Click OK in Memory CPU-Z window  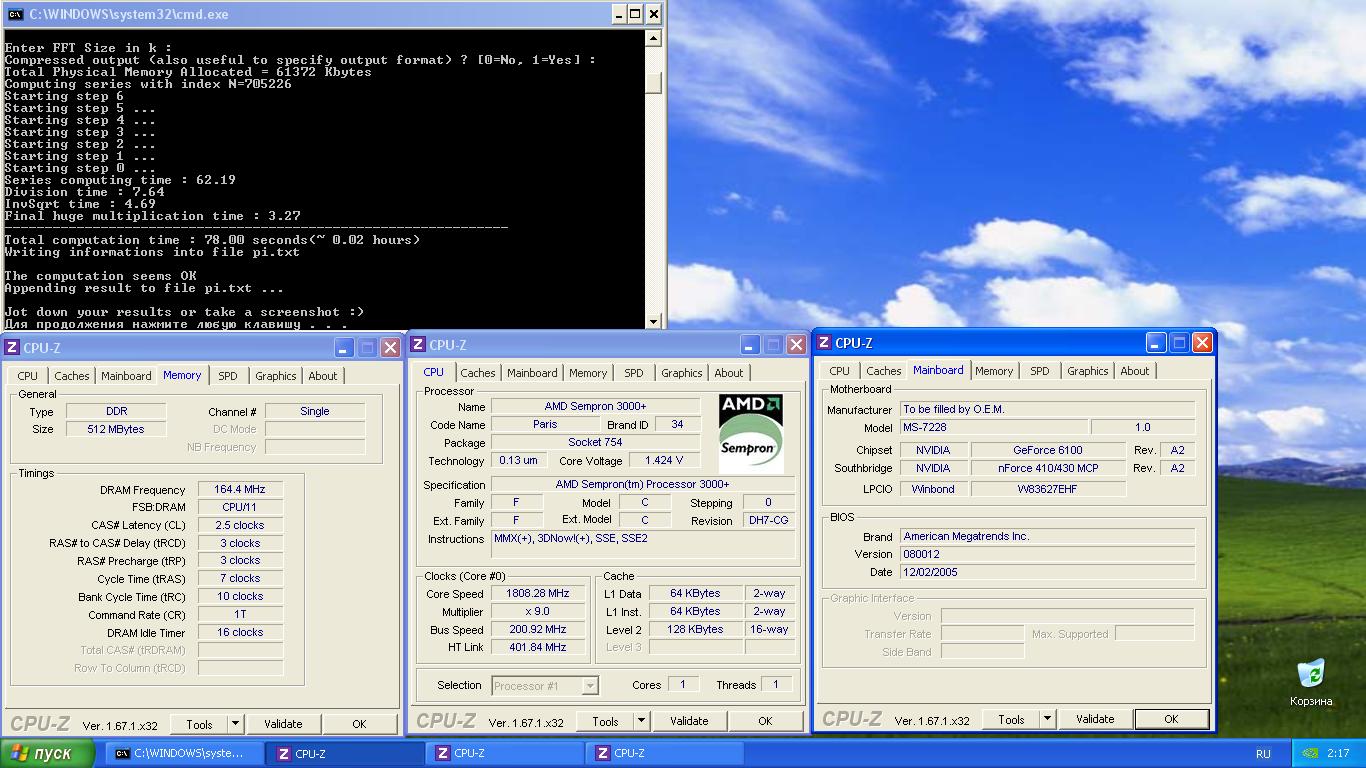(359, 724)
